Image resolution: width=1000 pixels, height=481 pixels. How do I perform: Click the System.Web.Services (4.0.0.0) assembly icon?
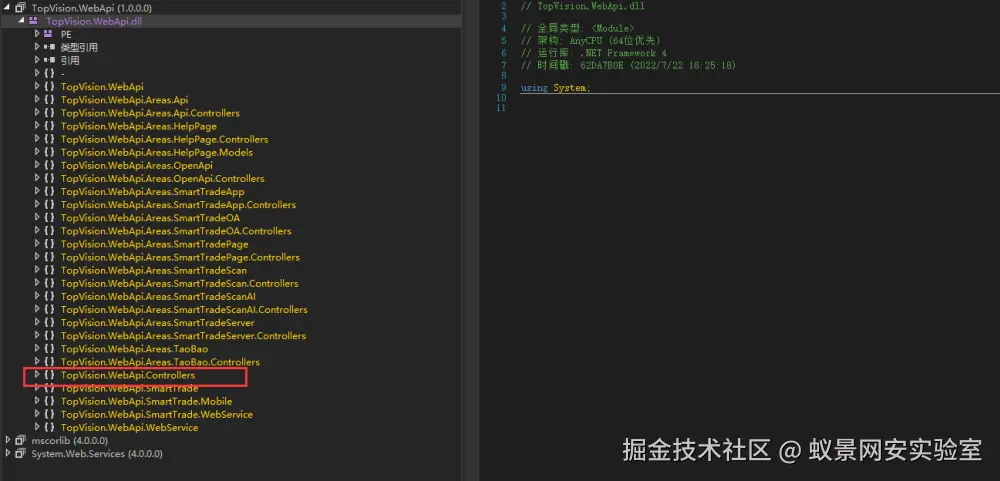20,454
